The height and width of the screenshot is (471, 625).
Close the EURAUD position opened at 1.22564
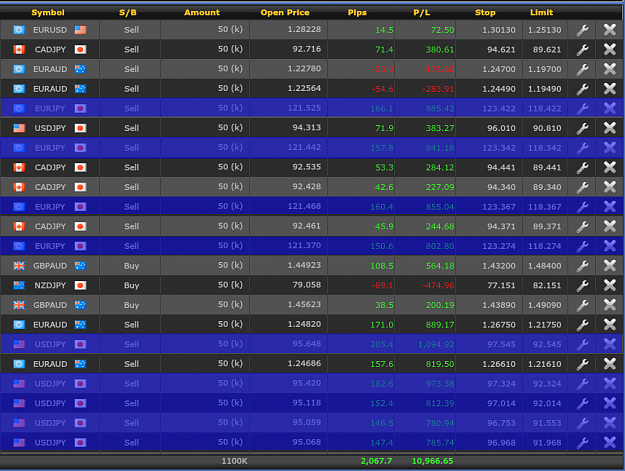coord(609,88)
